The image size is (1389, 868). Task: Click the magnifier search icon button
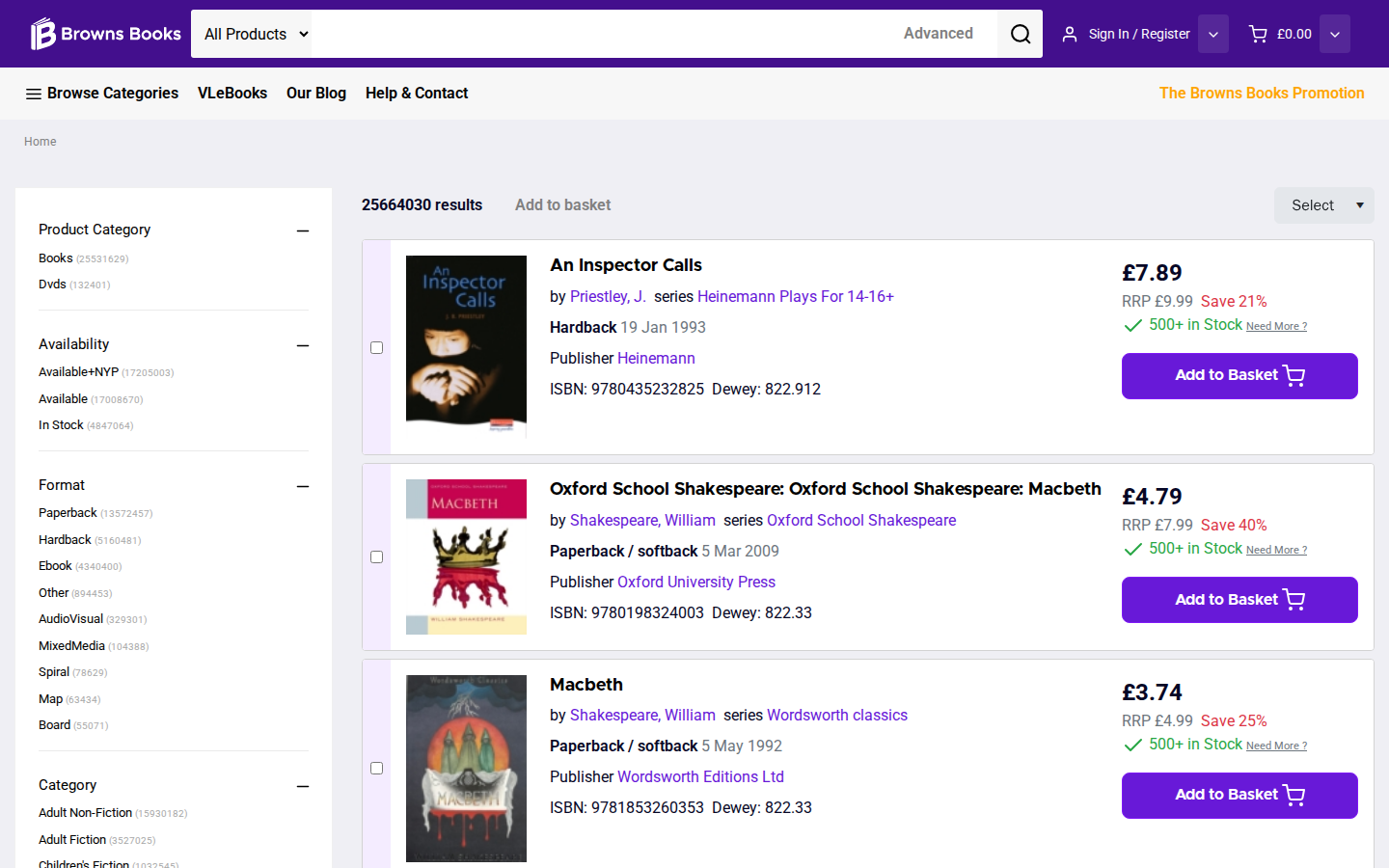(1020, 34)
